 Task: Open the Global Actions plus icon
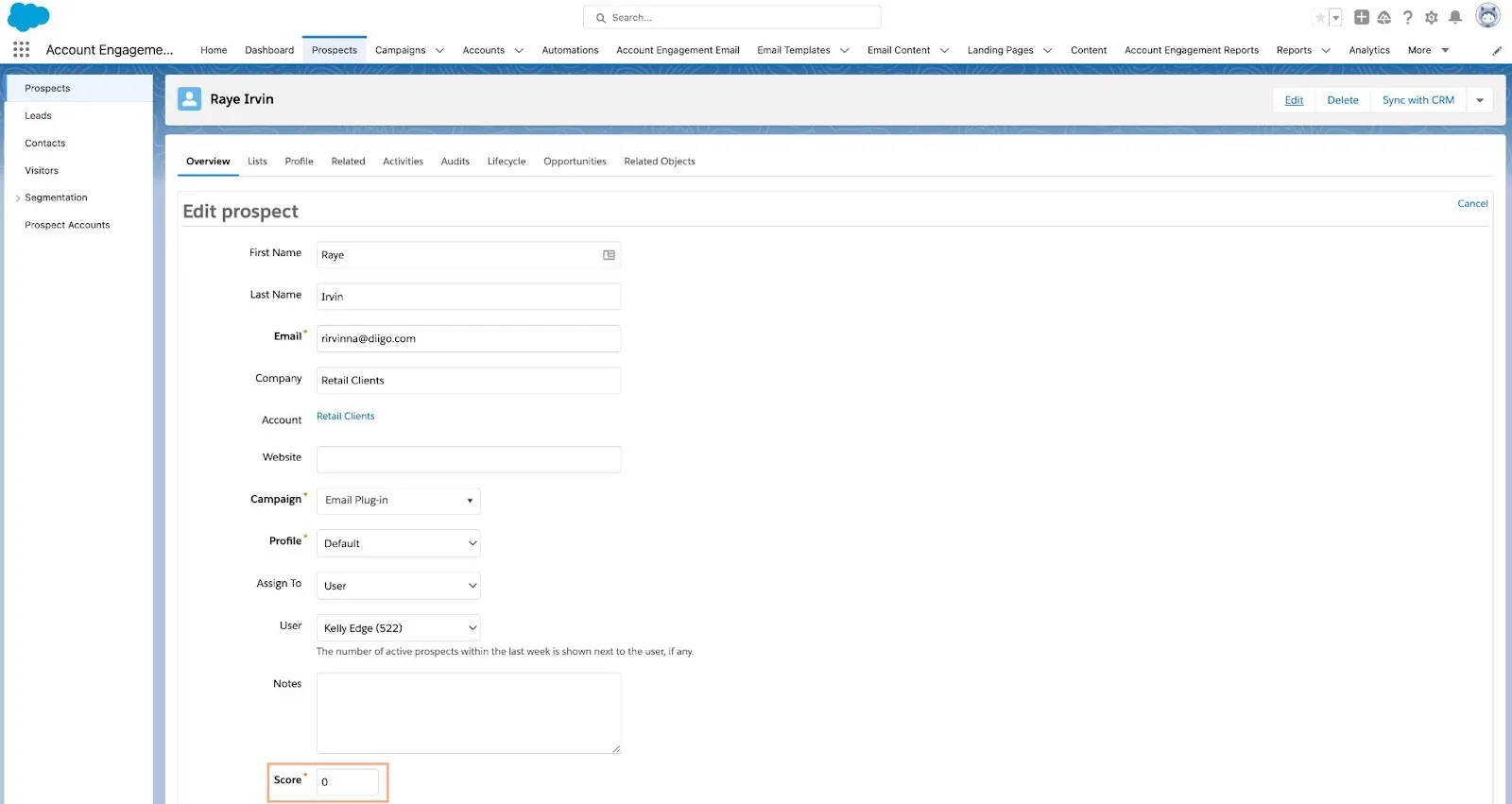click(1362, 17)
